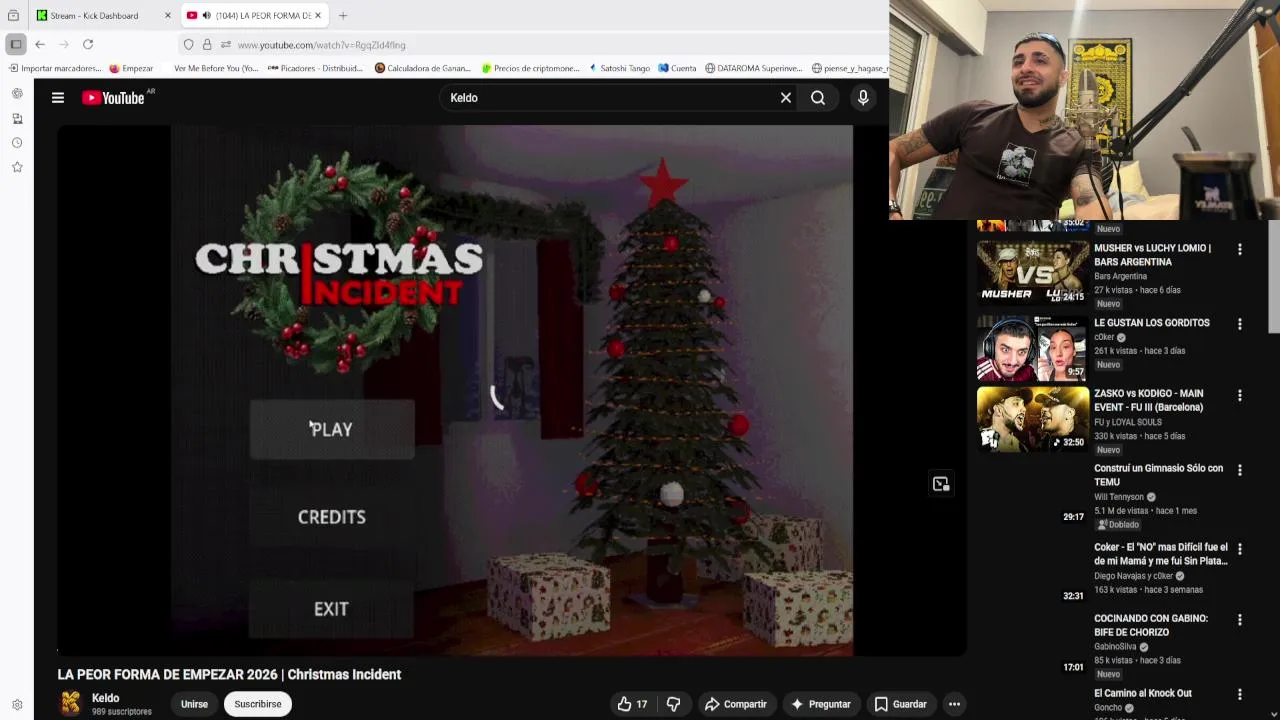
Task: Open sidebar synced tabs icon
Action: [17, 118]
